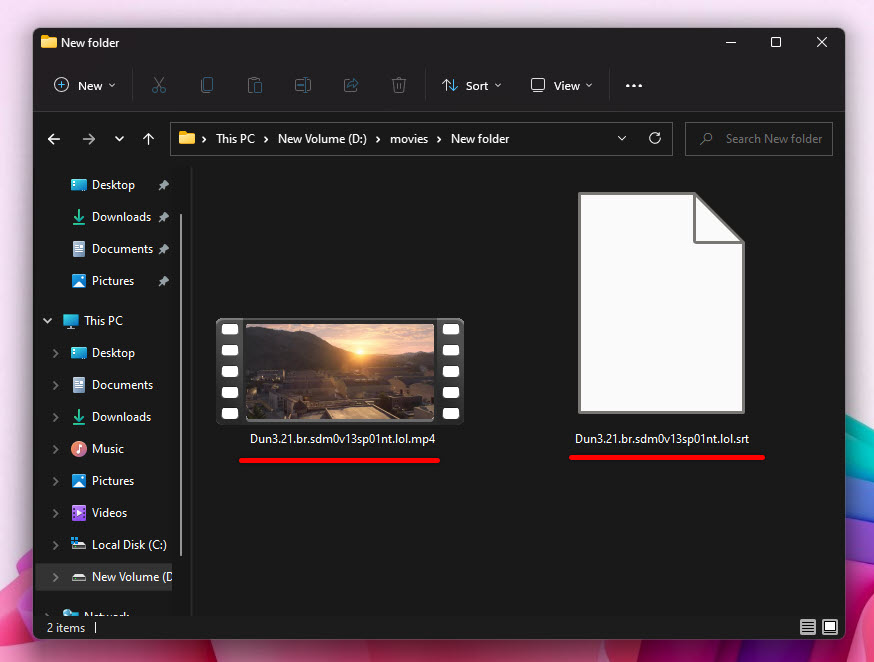The height and width of the screenshot is (662, 874).
Task: Click the Rename icon in toolbar
Action: click(303, 86)
